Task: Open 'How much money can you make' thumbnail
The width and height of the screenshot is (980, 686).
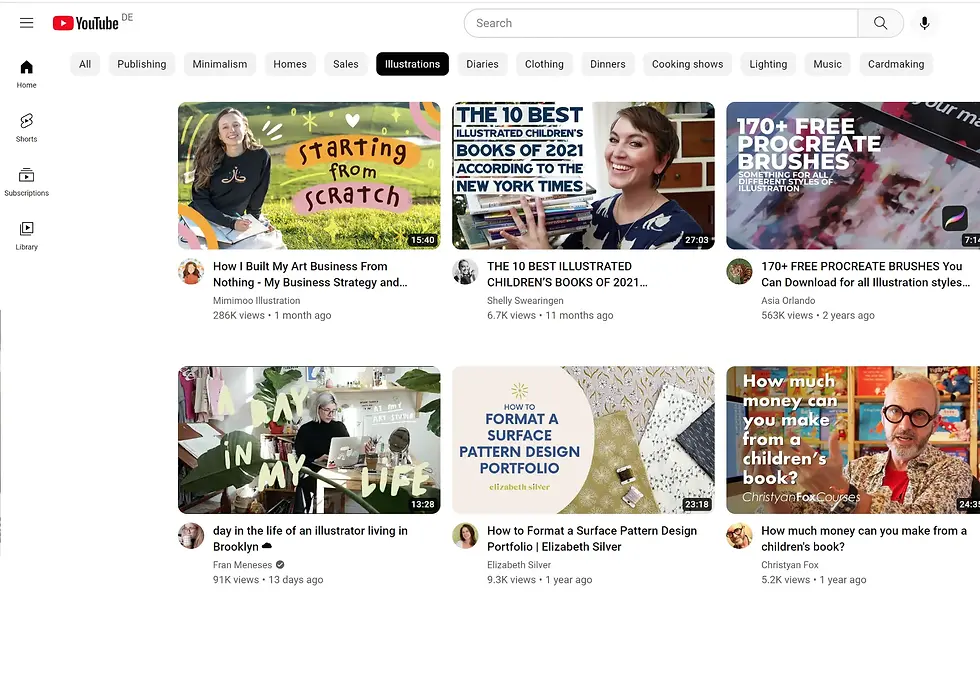Action: (x=853, y=440)
